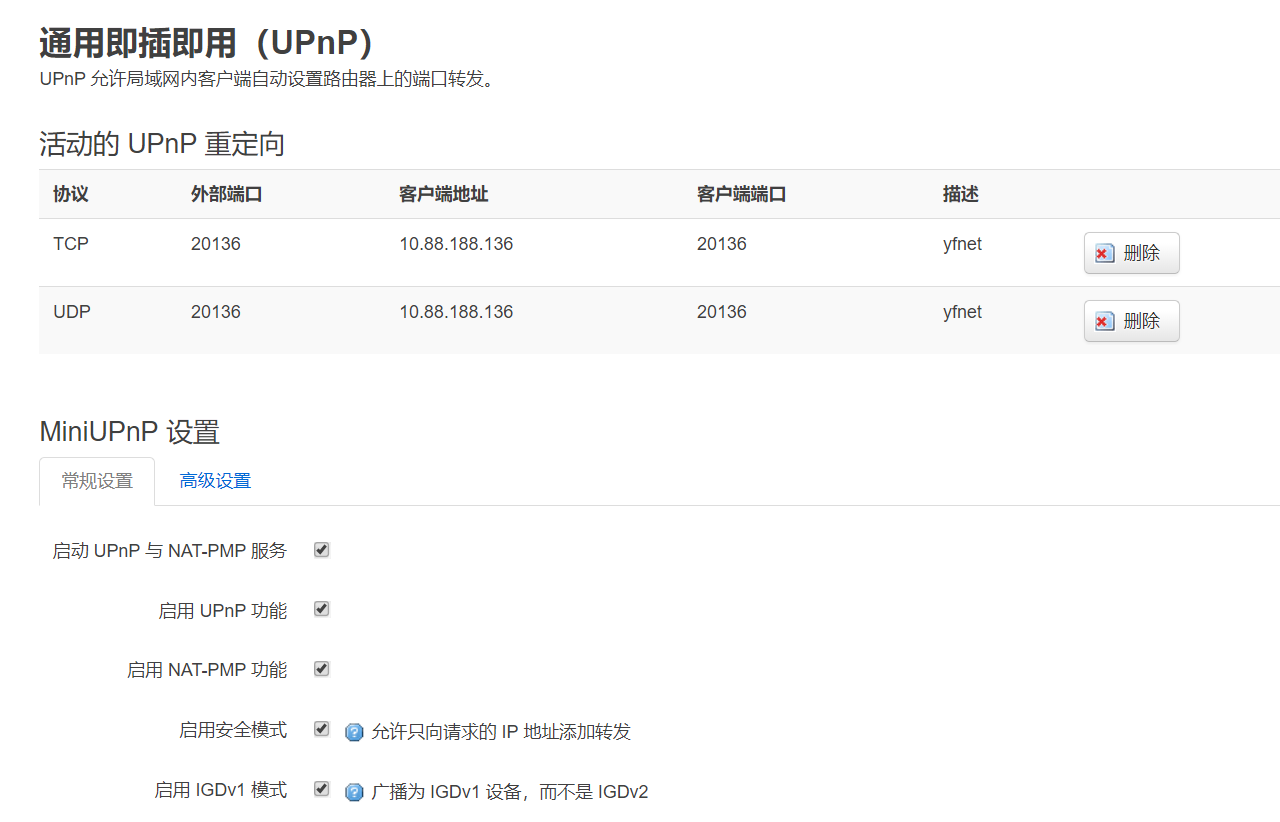Disable the 启用安全模式 option
This screenshot has height=822, width=1280.
(x=321, y=729)
